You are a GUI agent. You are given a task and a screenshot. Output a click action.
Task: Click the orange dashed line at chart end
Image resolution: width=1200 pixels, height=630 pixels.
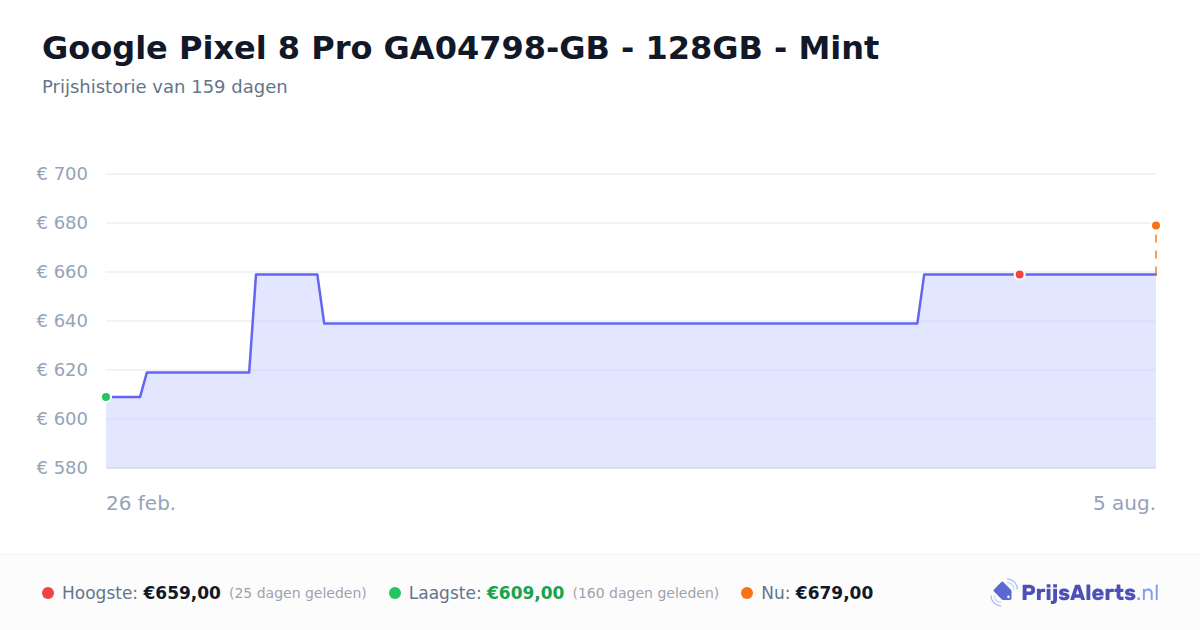click(1156, 252)
